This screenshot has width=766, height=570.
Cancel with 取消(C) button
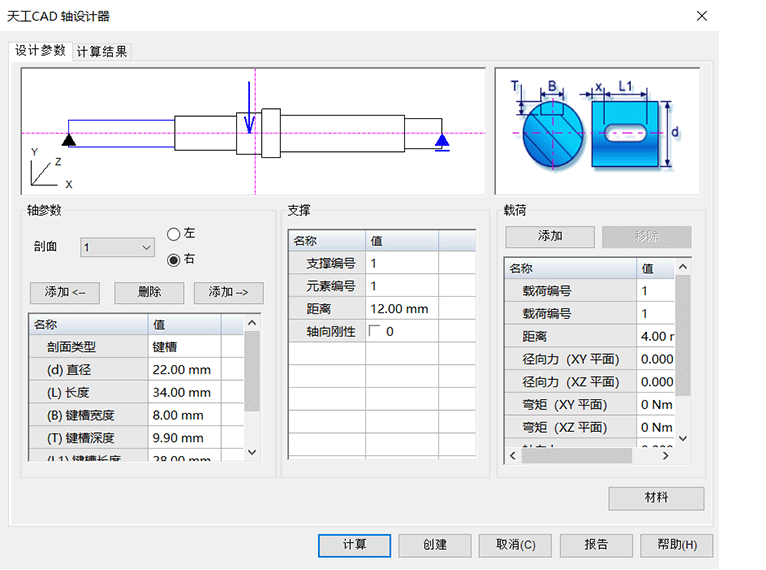click(515, 545)
